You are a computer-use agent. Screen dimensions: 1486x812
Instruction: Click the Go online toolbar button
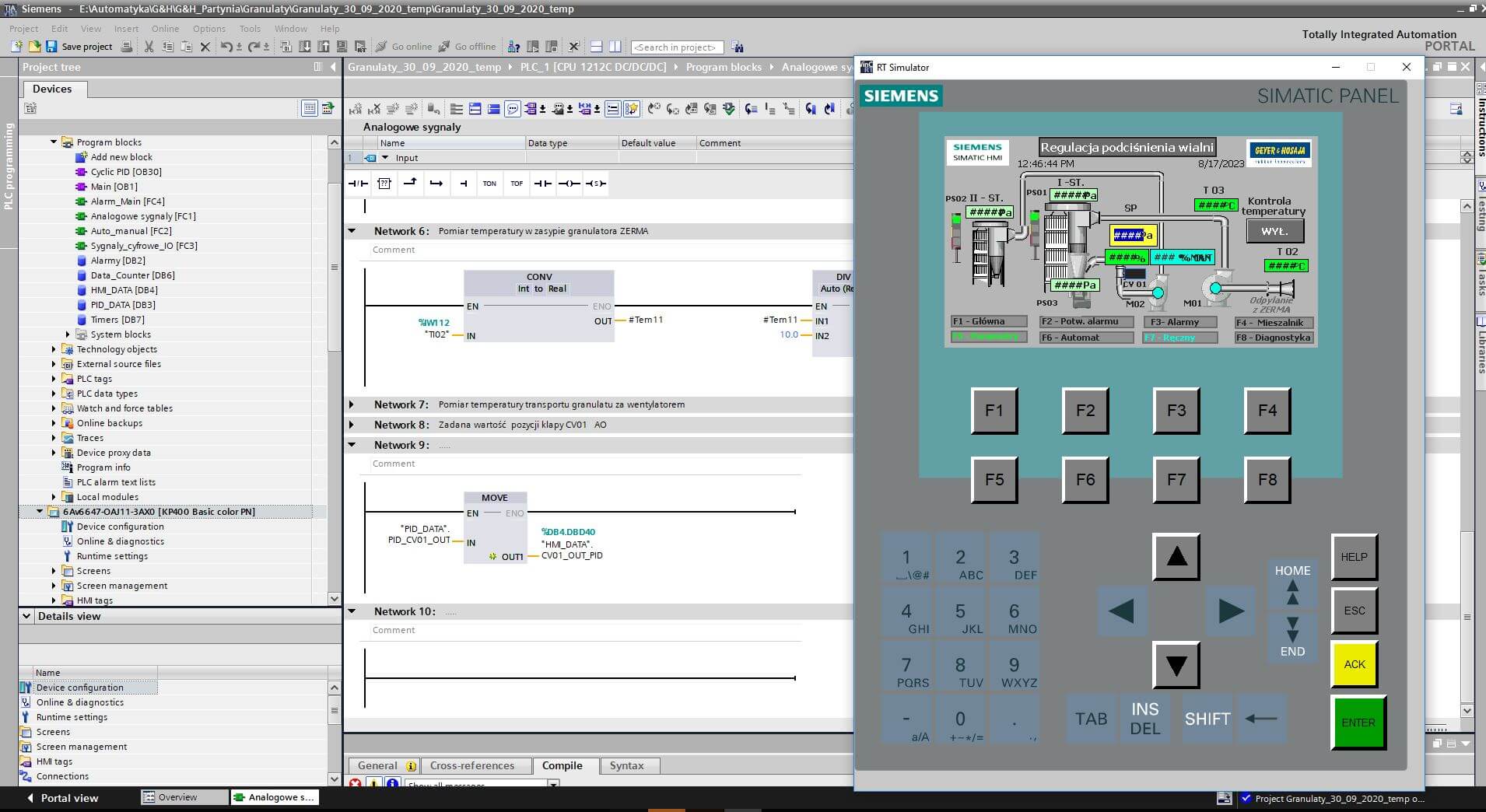(x=404, y=47)
